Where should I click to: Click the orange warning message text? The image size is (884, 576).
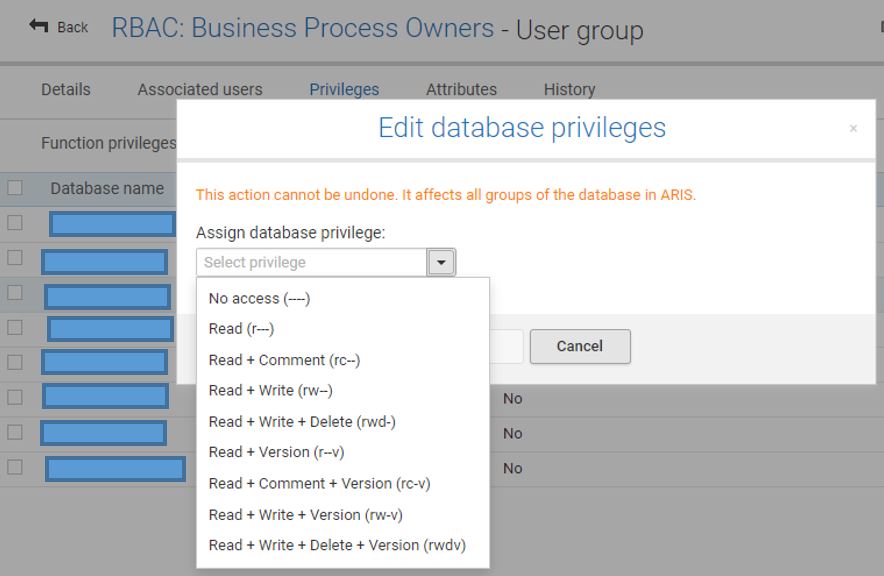click(x=446, y=195)
